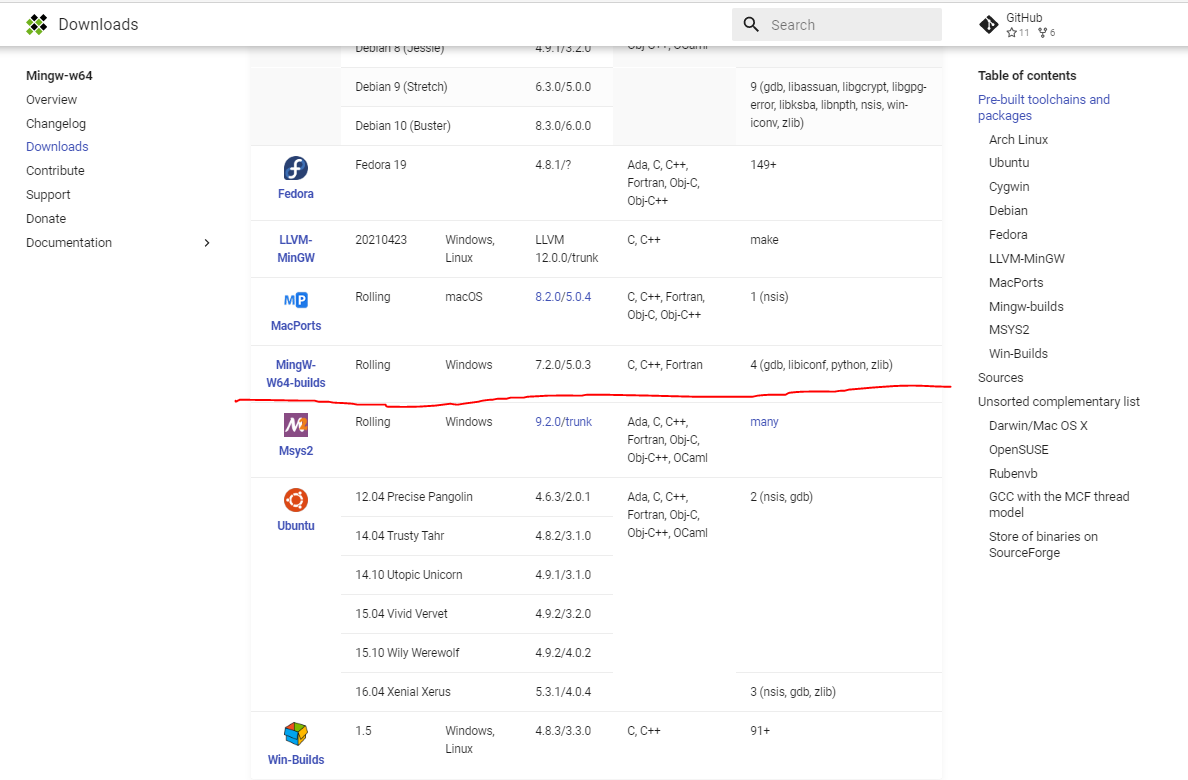The height and width of the screenshot is (780, 1188).
Task: Click the 8.2.0/5.0.4 version link
Action: pos(563,297)
